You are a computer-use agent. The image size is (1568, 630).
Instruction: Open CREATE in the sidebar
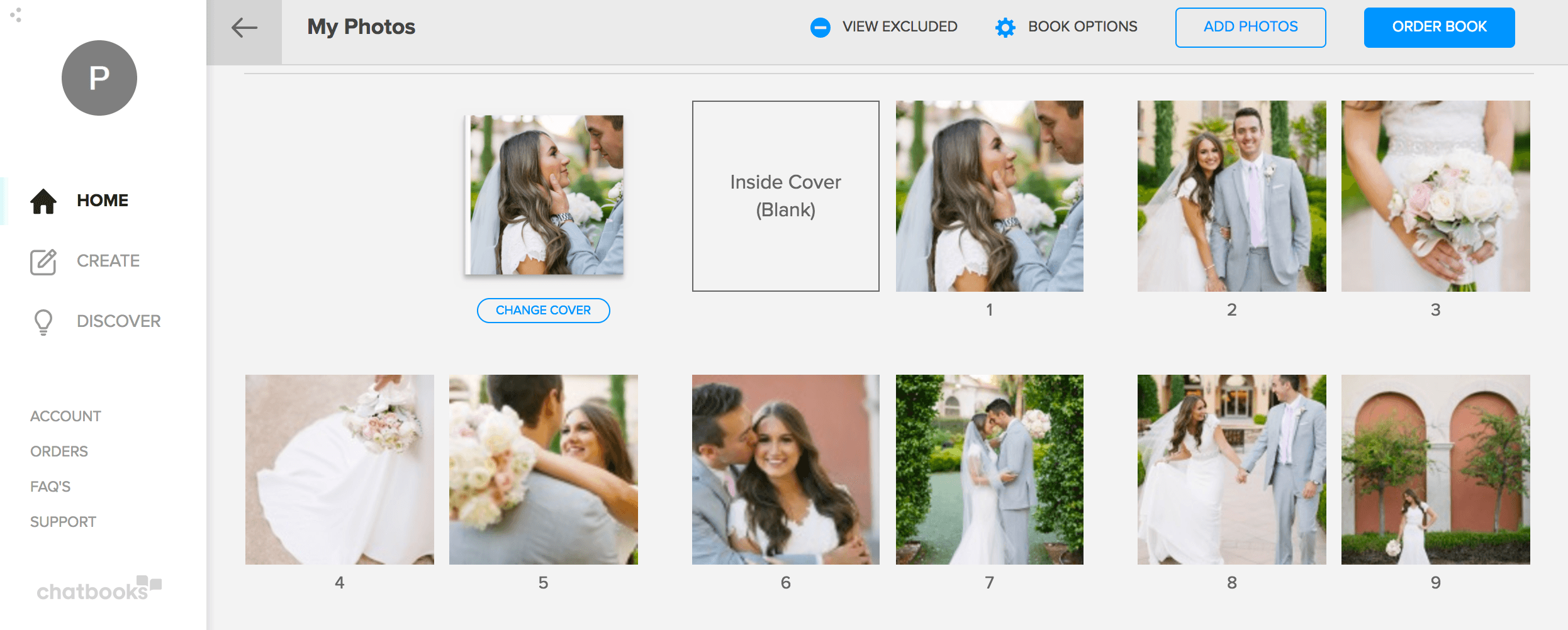point(108,261)
